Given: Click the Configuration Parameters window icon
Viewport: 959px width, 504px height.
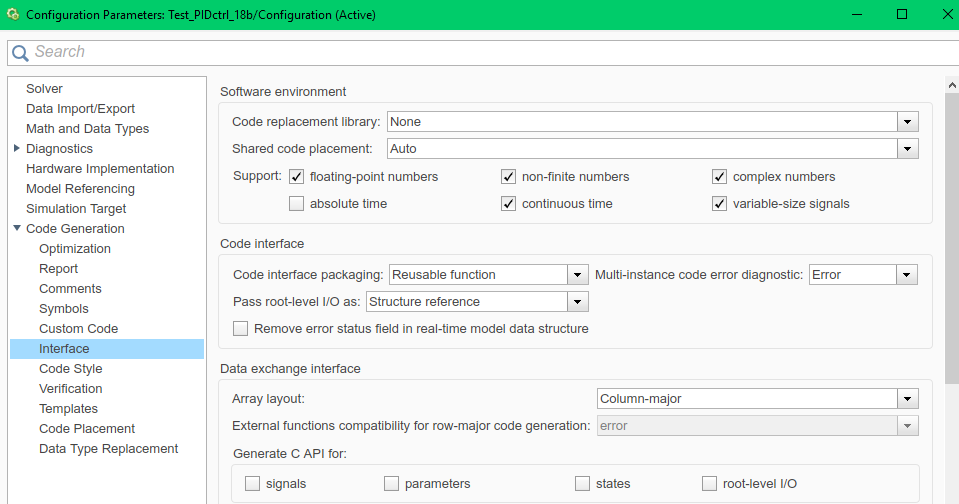Looking at the screenshot, I should (13, 15).
